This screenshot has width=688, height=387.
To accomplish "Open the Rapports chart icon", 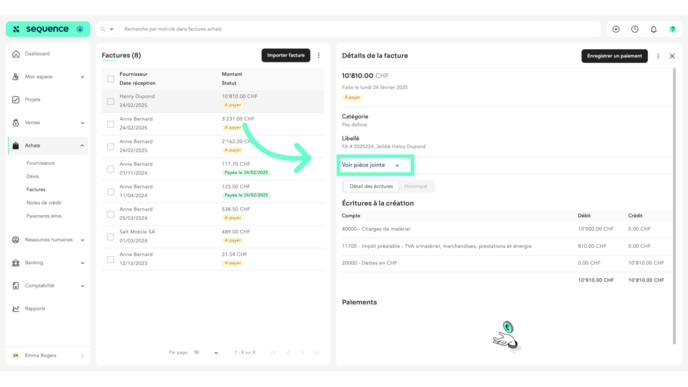I will click(x=16, y=308).
